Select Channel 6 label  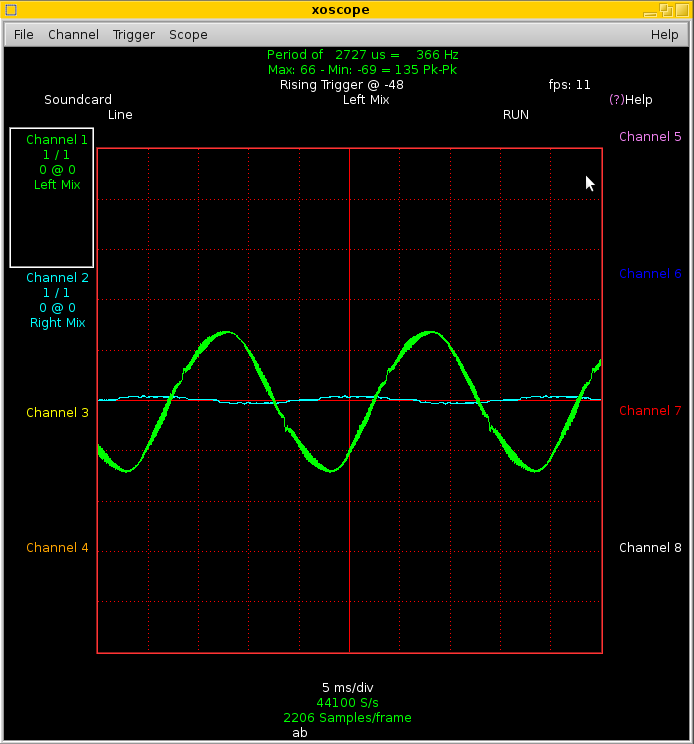[x=650, y=274]
